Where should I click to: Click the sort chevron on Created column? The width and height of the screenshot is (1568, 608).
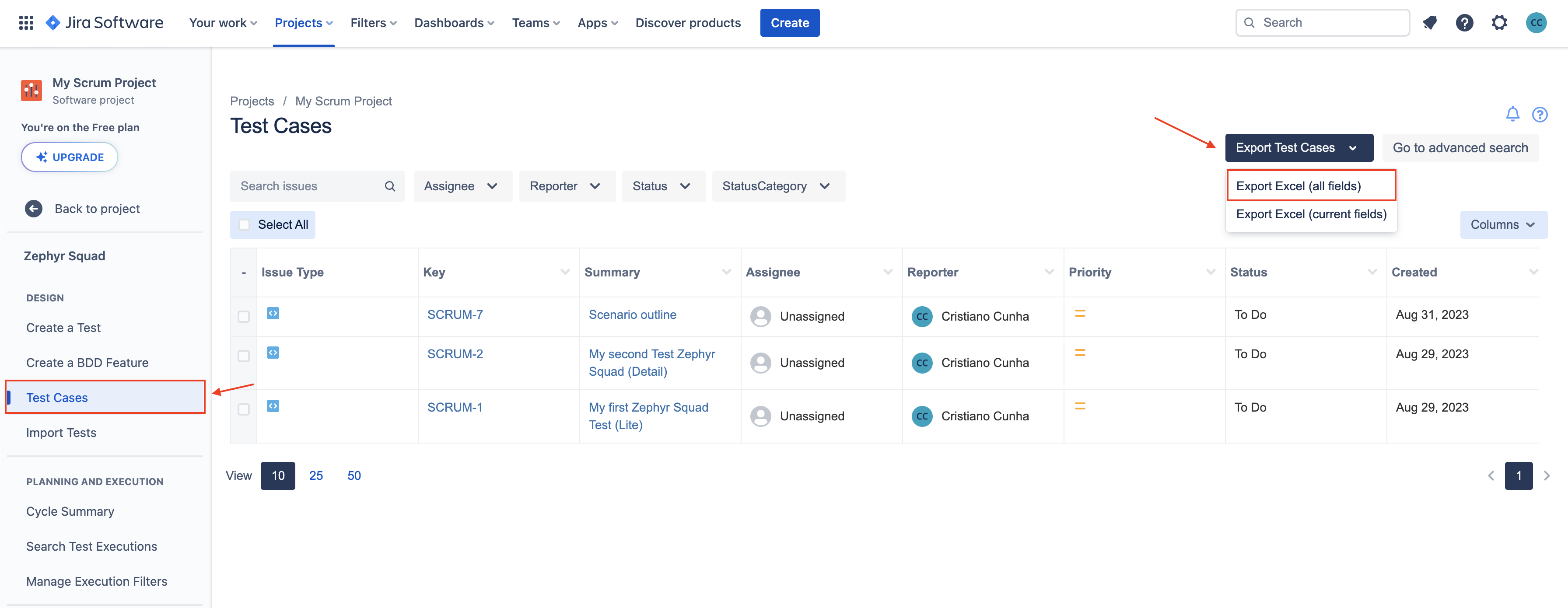click(1533, 272)
